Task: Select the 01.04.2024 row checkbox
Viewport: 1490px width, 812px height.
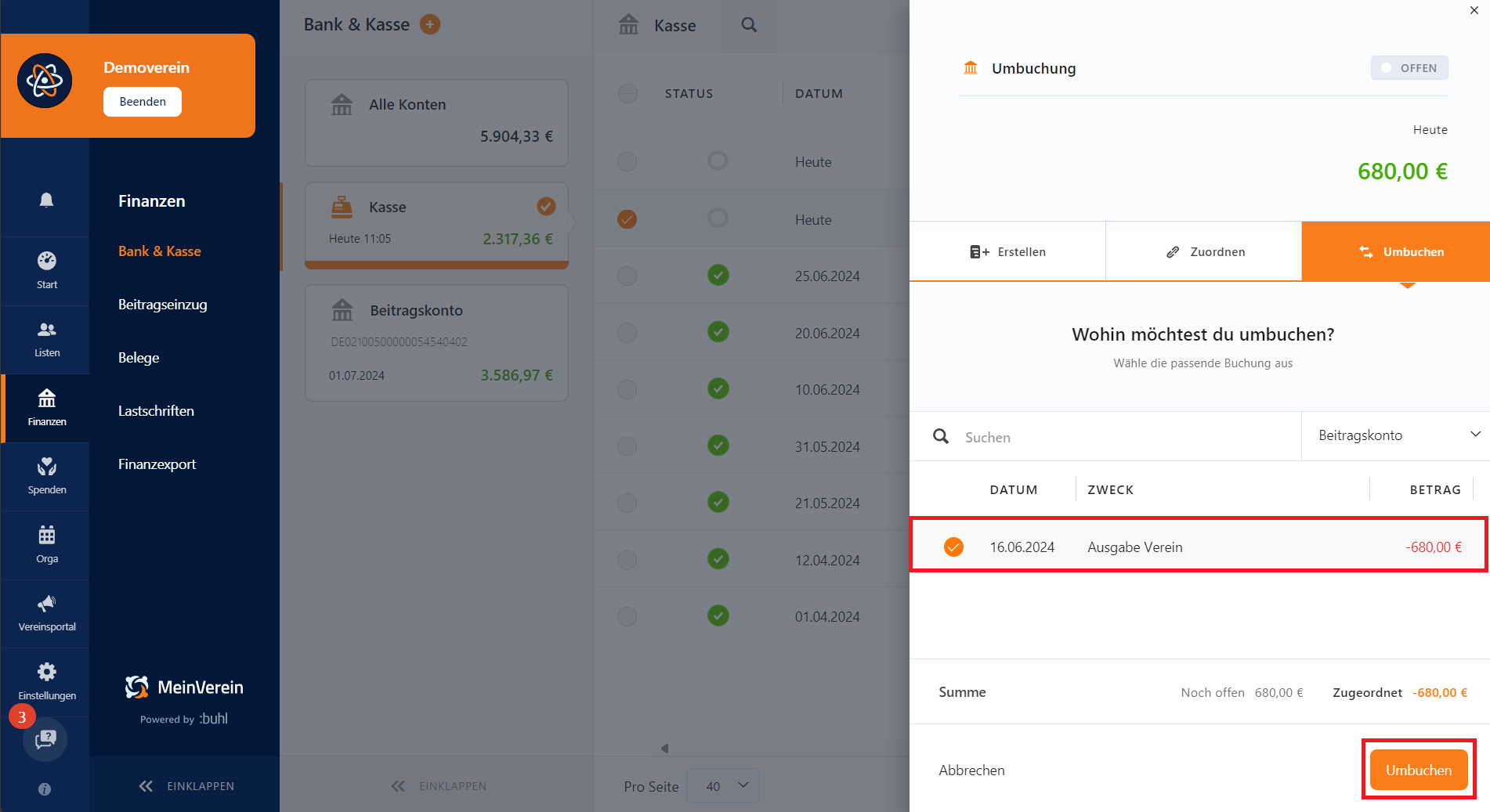Action: coord(627,616)
